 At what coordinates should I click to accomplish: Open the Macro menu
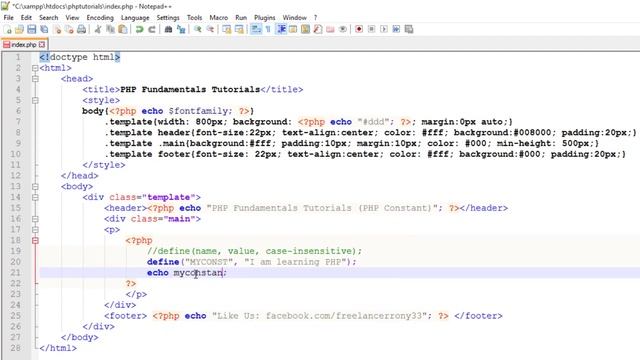[x=219, y=18]
